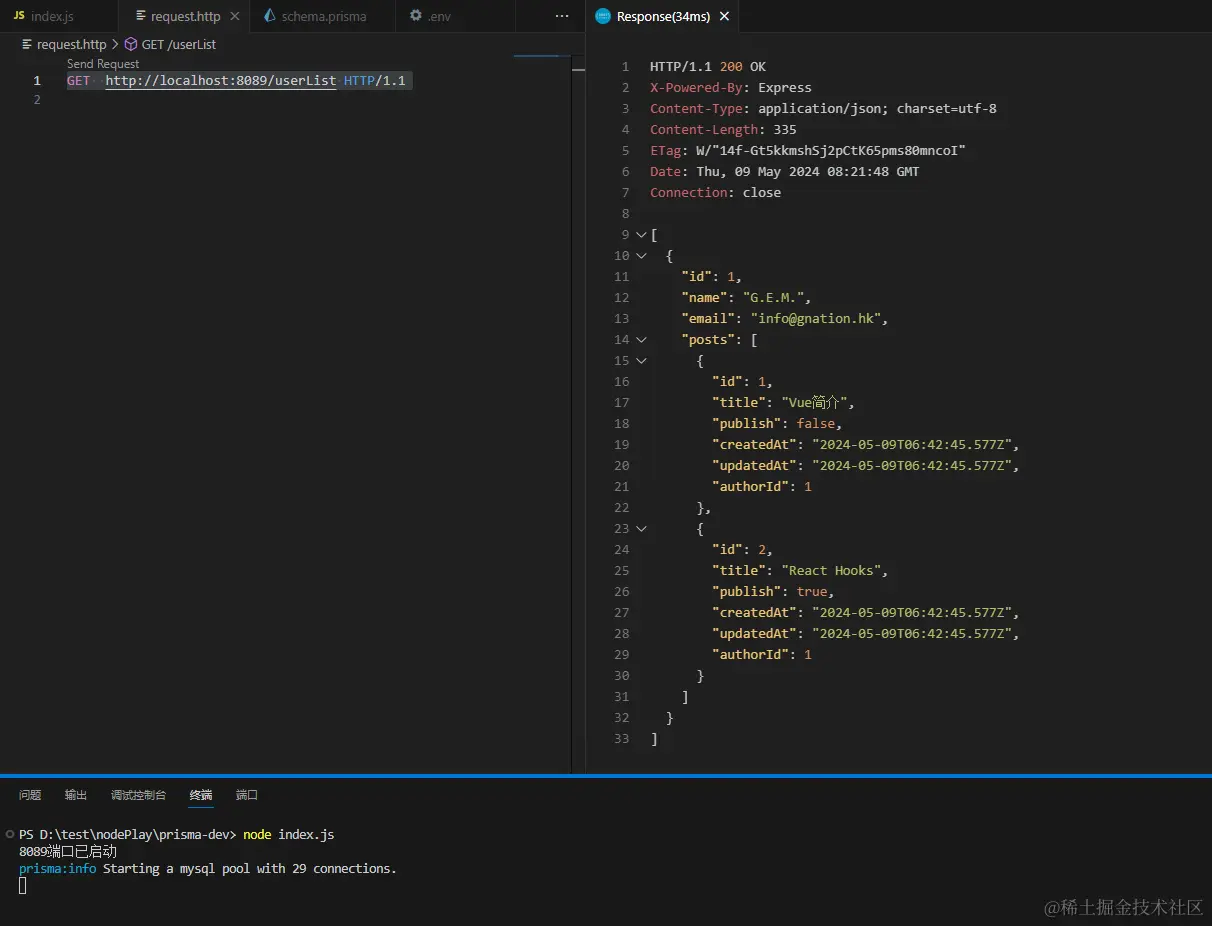Click the GET method keyword in request
This screenshot has height=926, width=1212.
pos(79,81)
